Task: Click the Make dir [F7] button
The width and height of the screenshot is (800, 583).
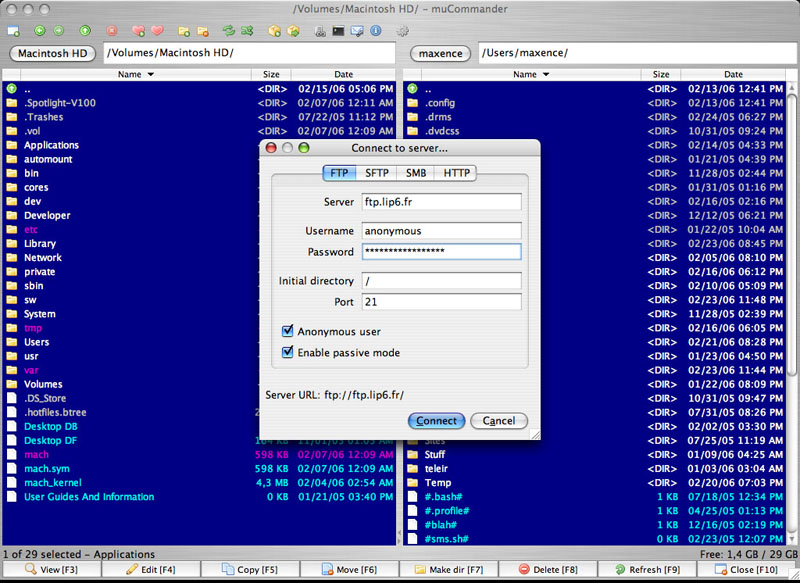Action: tap(448, 569)
